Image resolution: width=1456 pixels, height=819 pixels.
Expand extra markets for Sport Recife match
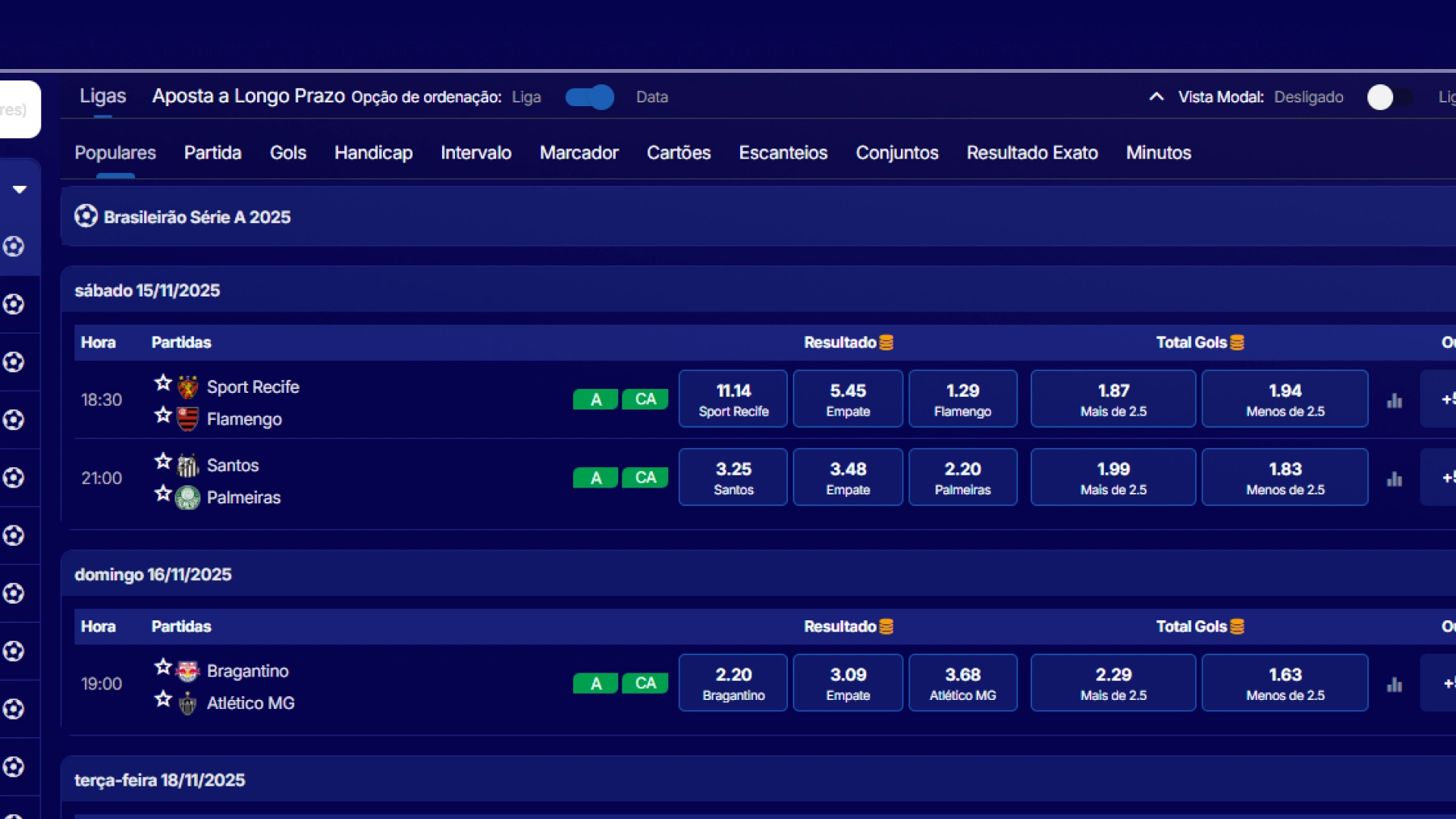point(1448,400)
